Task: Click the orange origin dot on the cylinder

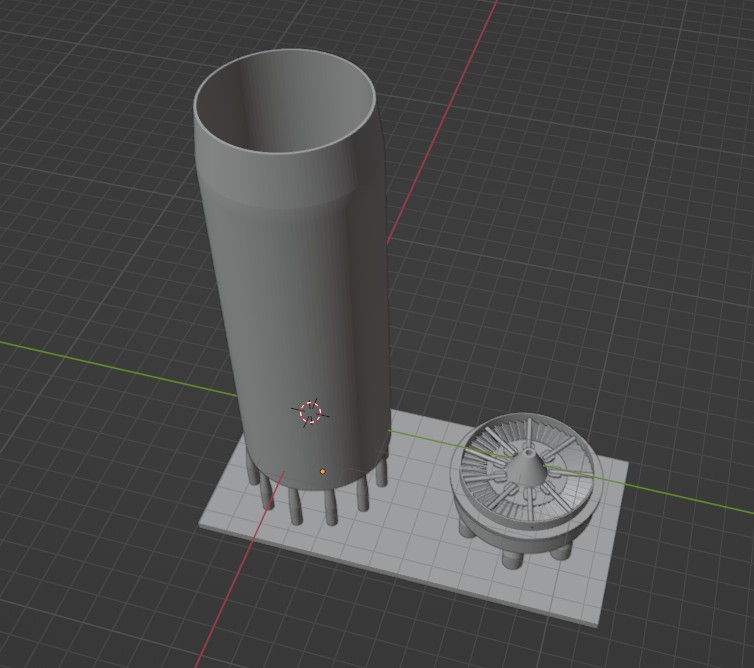Action: 323,472
